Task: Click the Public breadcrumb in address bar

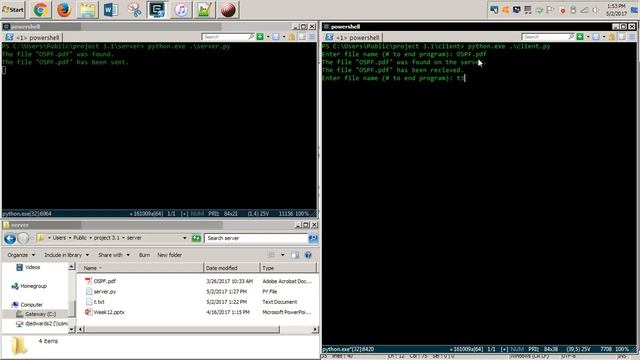Action: tap(80, 238)
